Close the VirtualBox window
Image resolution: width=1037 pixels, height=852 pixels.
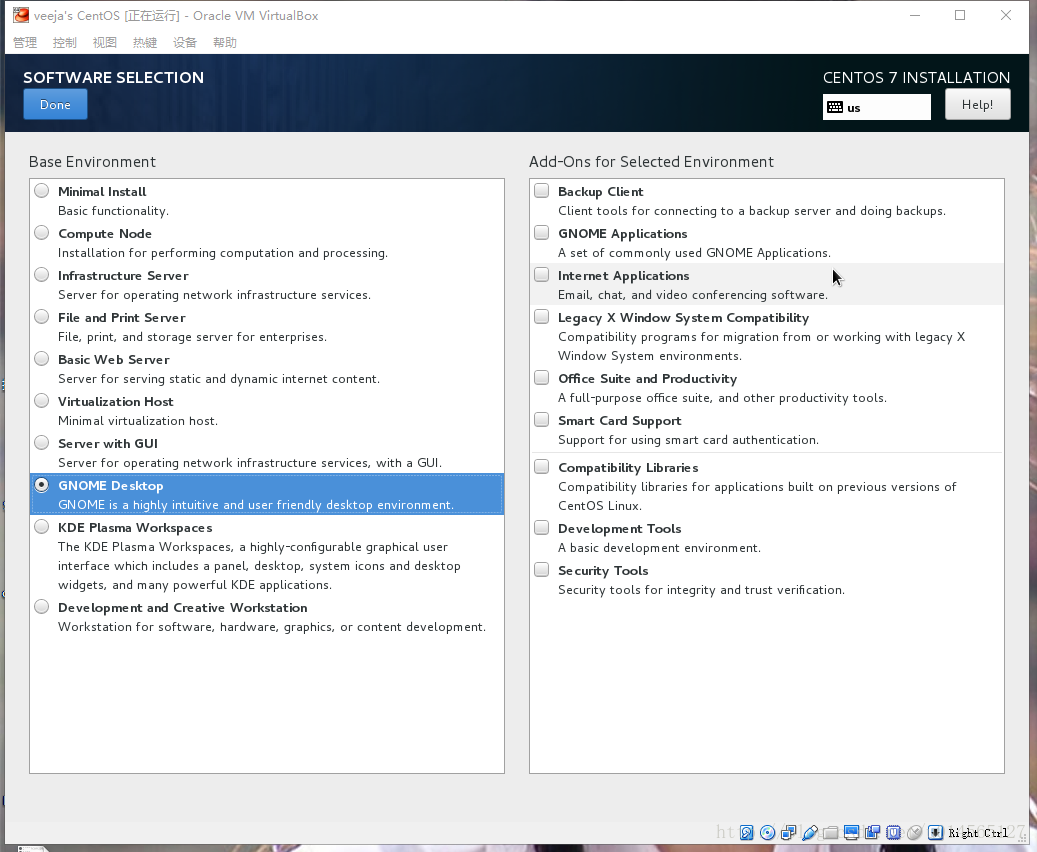pyautogui.click(x=1006, y=15)
